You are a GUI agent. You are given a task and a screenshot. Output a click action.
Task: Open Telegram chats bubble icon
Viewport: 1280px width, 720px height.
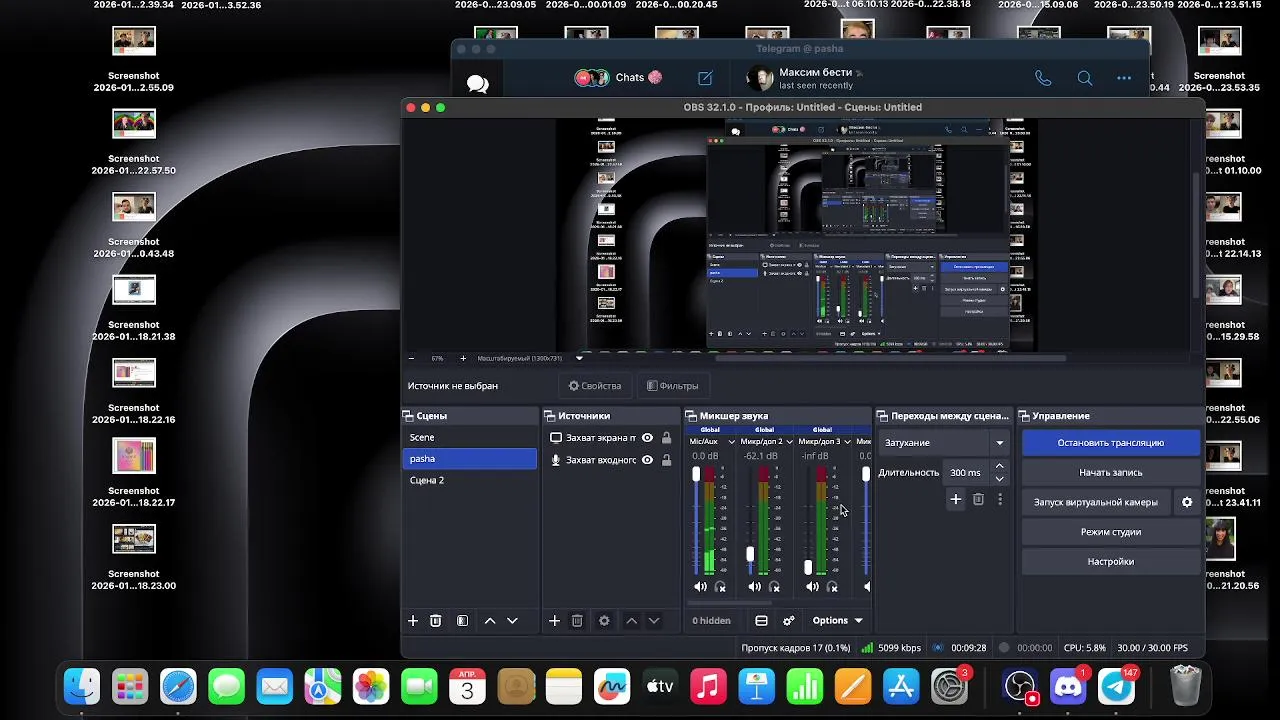[x=478, y=84]
